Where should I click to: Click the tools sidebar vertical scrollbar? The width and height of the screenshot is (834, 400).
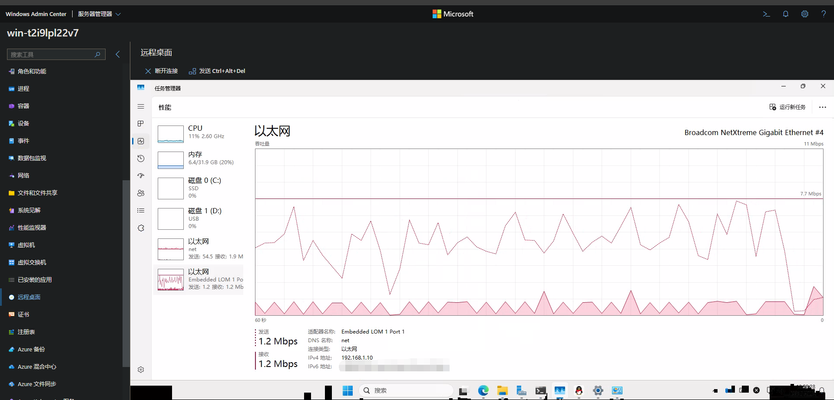[x=126, y=274]
